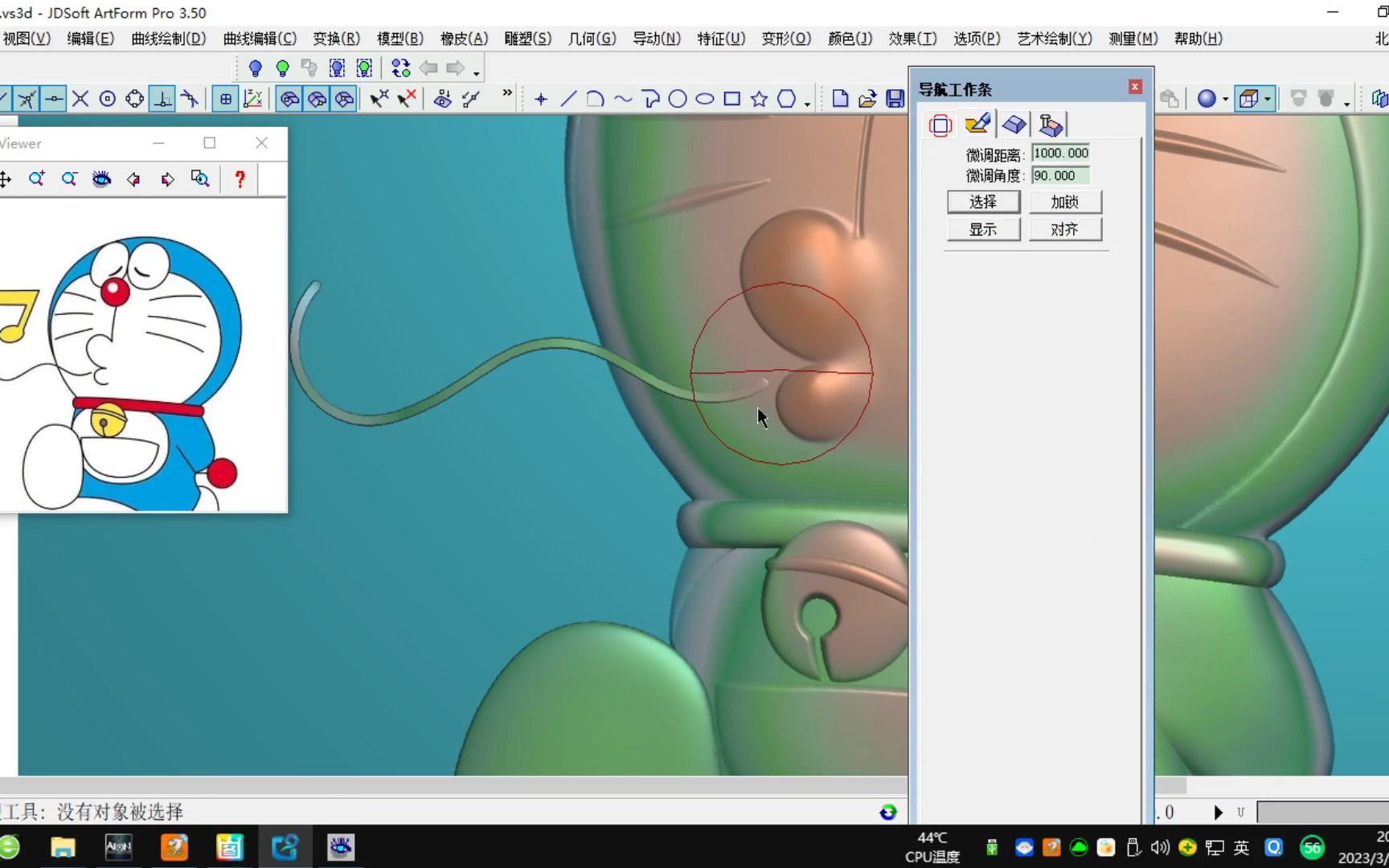The image size is (1389, 868).
Task: Click the arrow with star selection icon
Action: click(x=379, y=99)
